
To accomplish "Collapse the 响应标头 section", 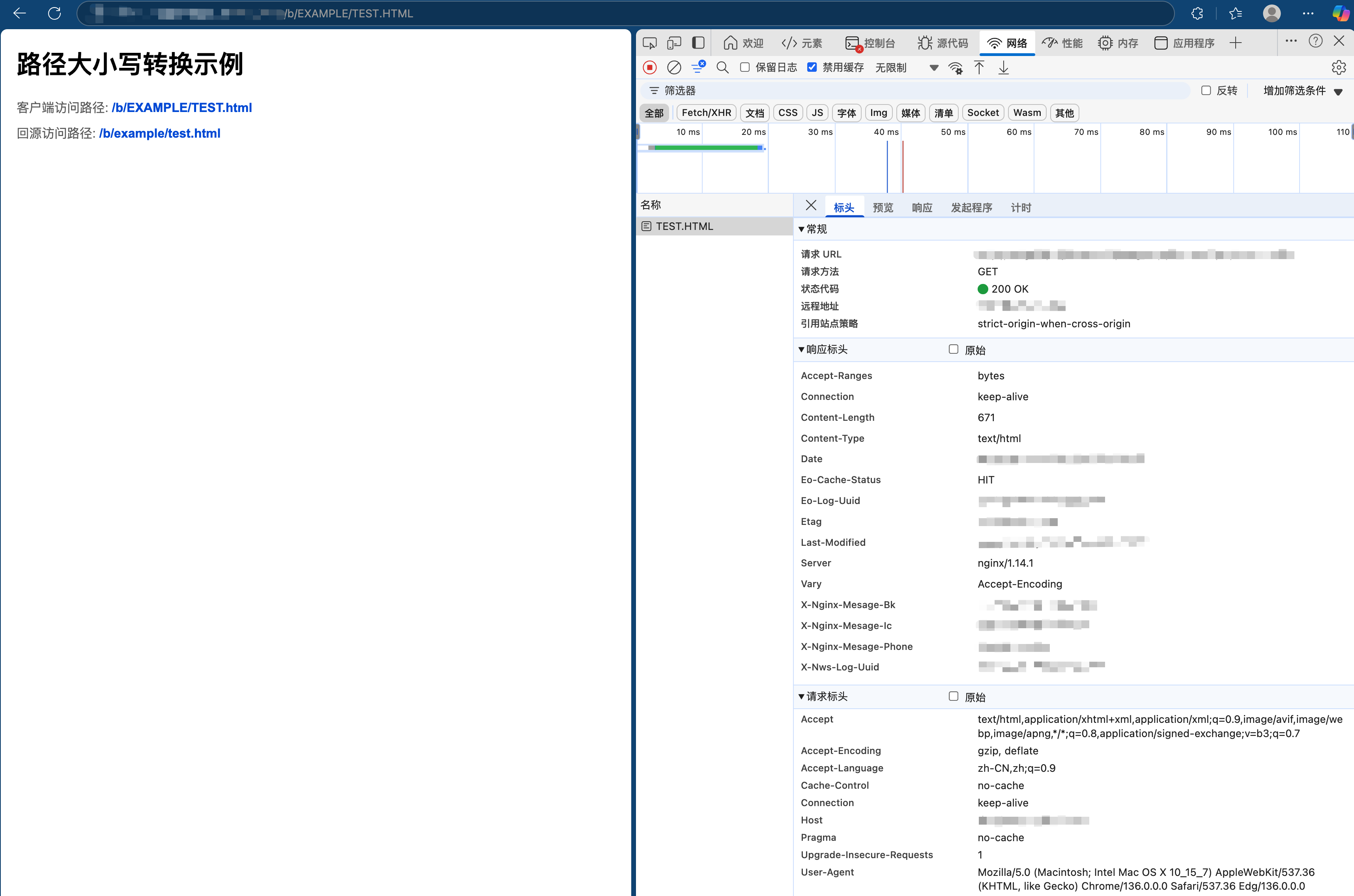I will (x=823, y=349).
